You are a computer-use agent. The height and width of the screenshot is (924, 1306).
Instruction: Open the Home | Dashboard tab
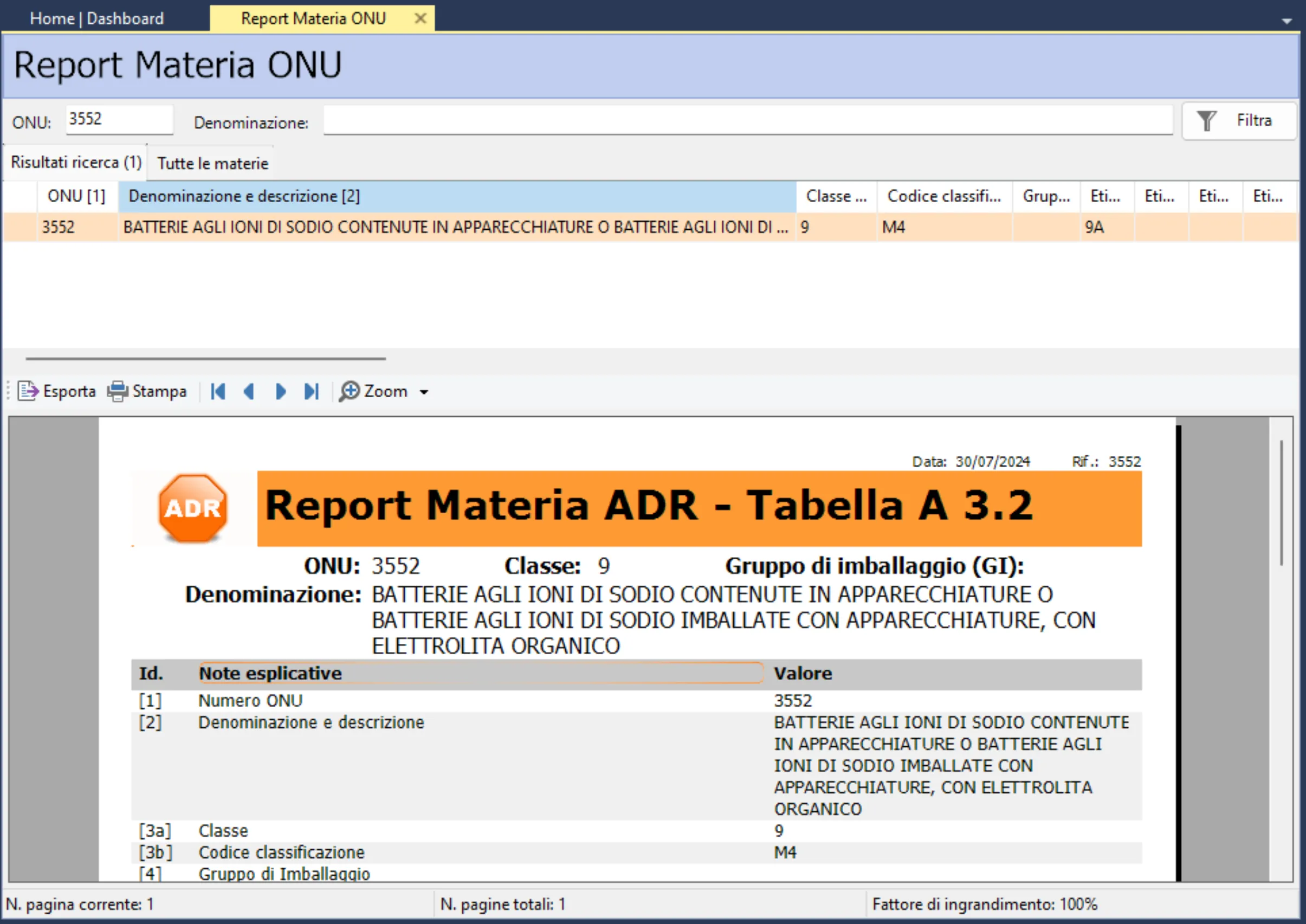coord(97,18)
